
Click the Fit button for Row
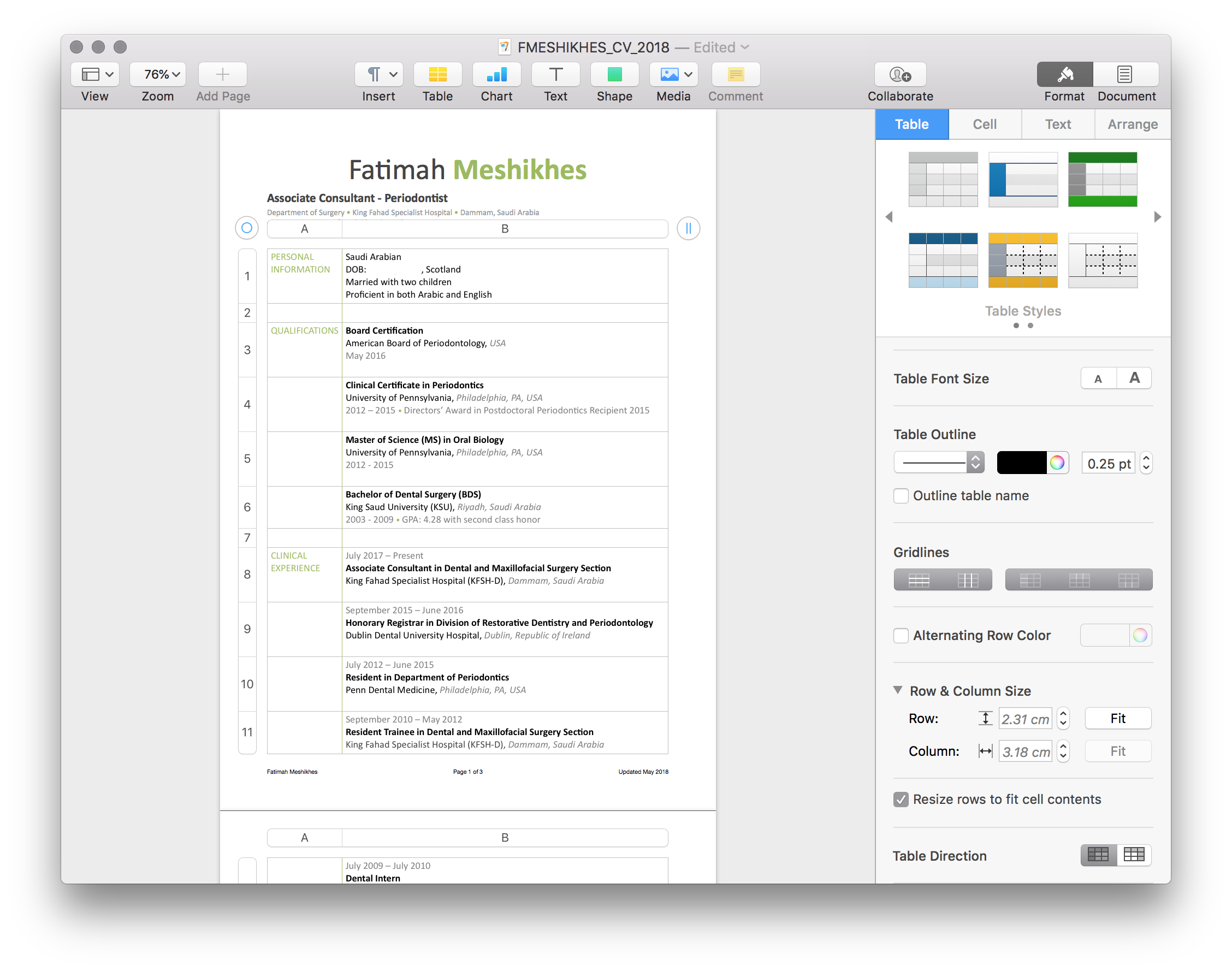click(1118, 718)
